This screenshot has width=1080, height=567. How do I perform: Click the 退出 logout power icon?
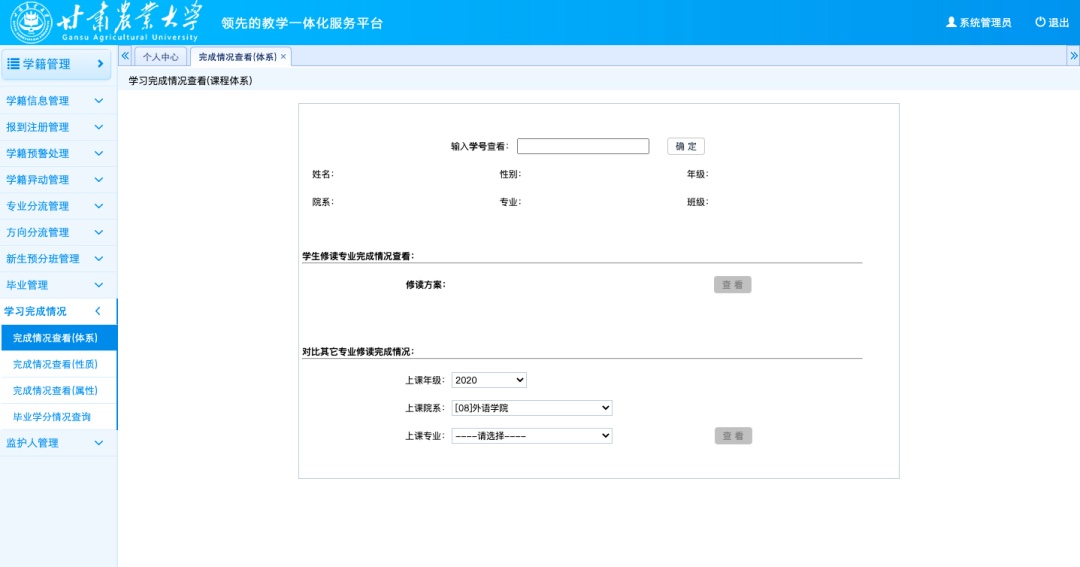pos(1040,22)
